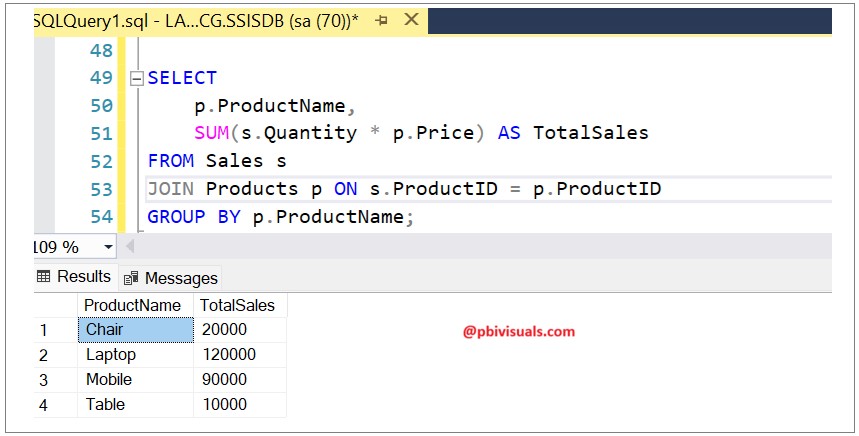Click the JOIN keyword on line 53
This screenshot has height=436, width=859.
[171, 189]
